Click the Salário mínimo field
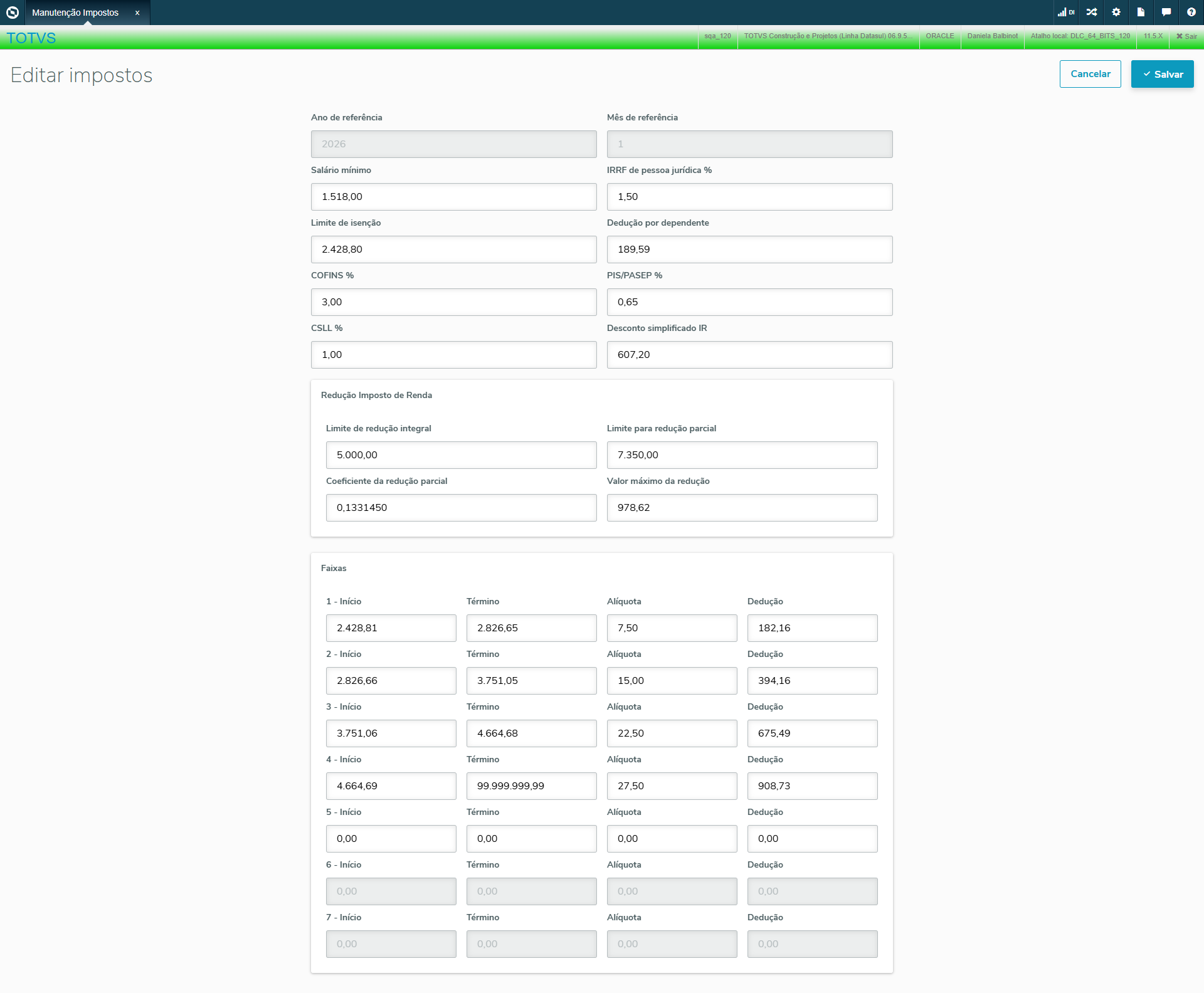Viewport: 1204px width, 993px height. pyautogui.click(x=453, y=197)
